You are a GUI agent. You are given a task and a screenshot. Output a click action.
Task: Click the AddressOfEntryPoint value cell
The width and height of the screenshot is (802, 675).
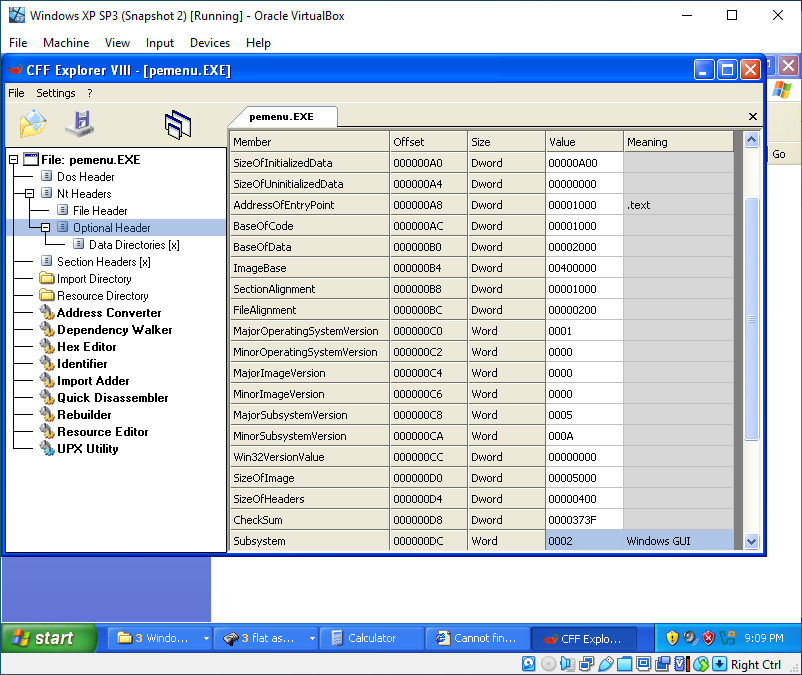[x=585, y=205]
